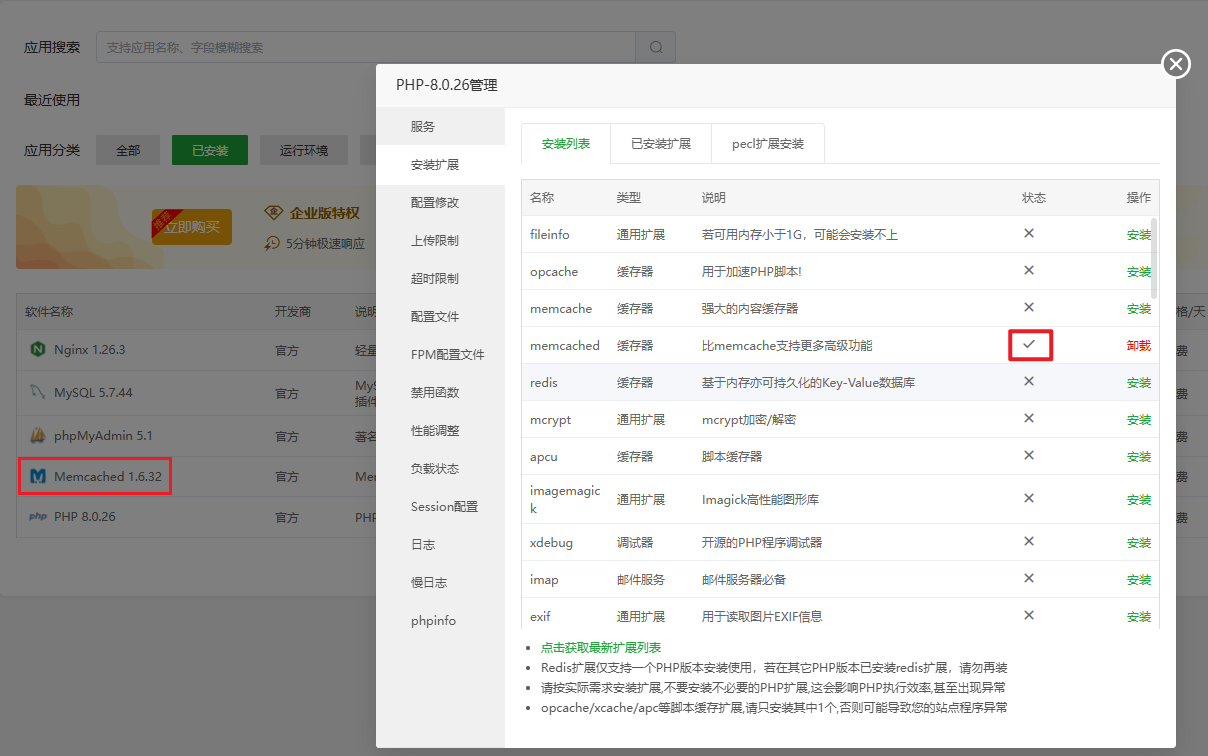Open the 禁用函数 sidebar item
The width and height of the screenshot is (1208, 756).
440,393
